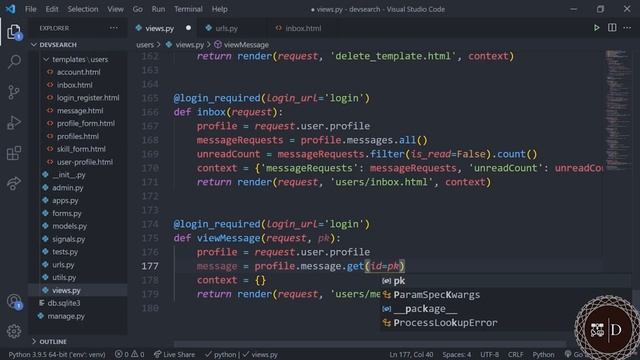Open the Extensions view

14,153
